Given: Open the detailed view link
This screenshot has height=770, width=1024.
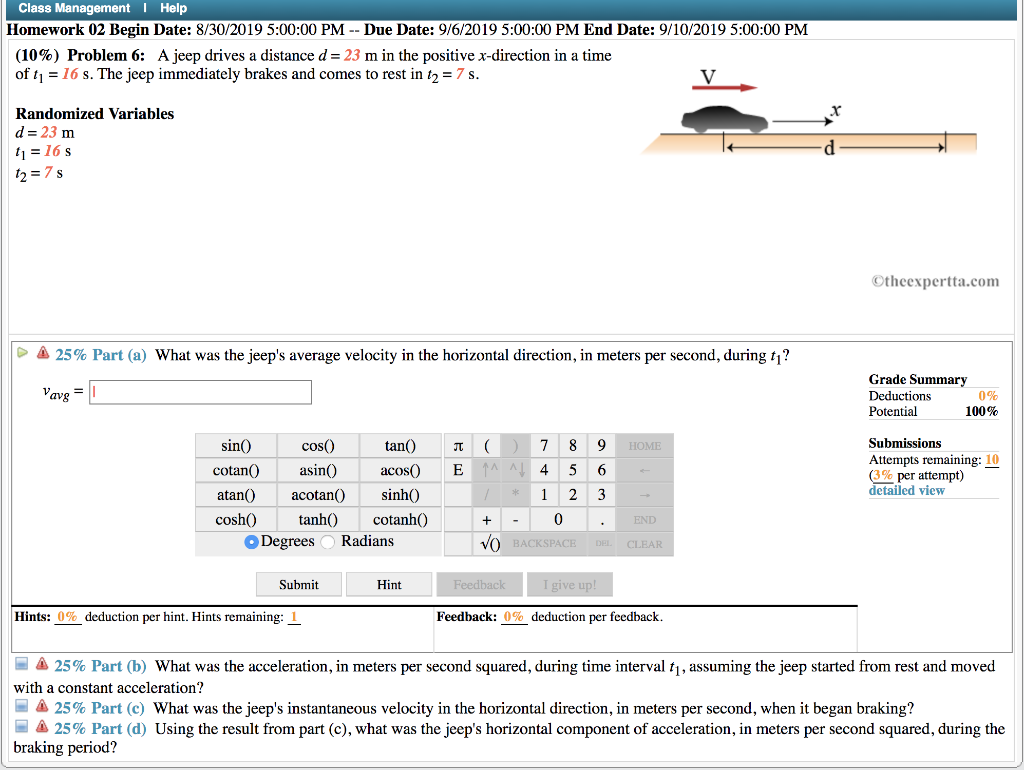Looking at the screenshot, I should coord(906,490).
